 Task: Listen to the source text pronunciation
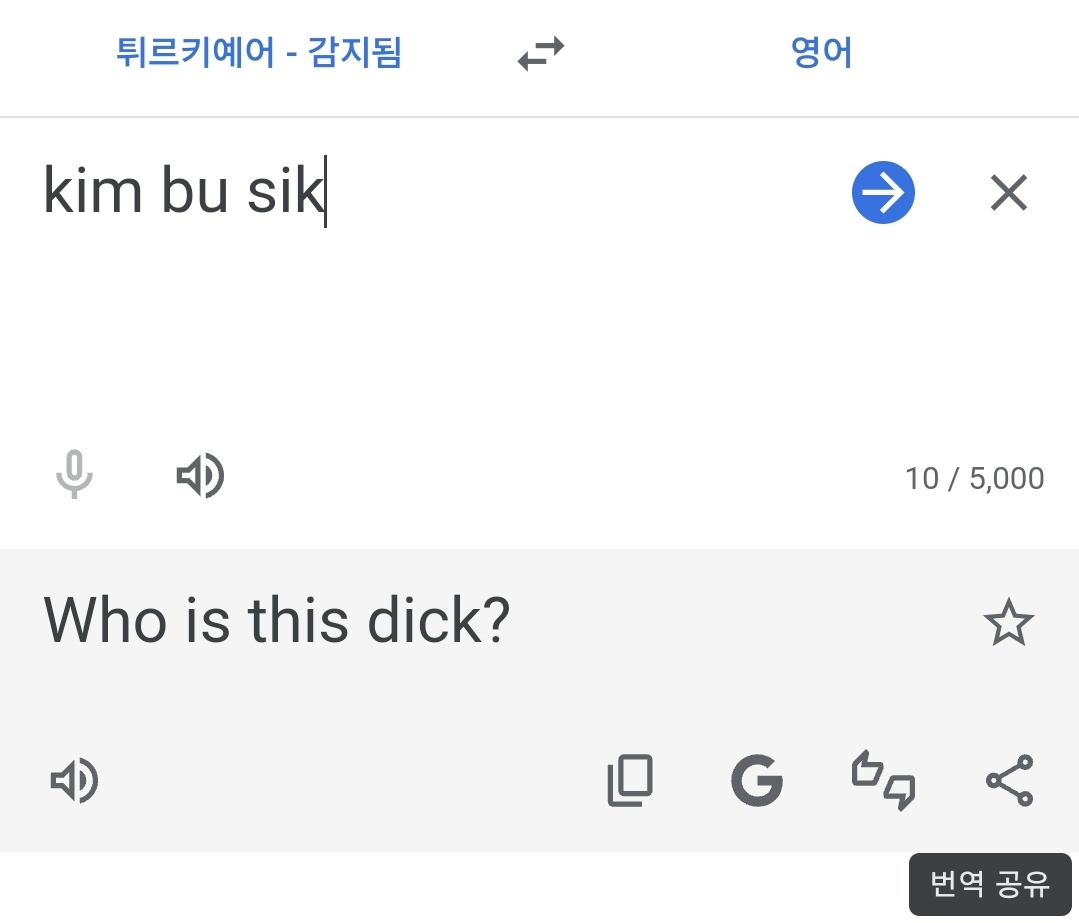coord(200,476)
